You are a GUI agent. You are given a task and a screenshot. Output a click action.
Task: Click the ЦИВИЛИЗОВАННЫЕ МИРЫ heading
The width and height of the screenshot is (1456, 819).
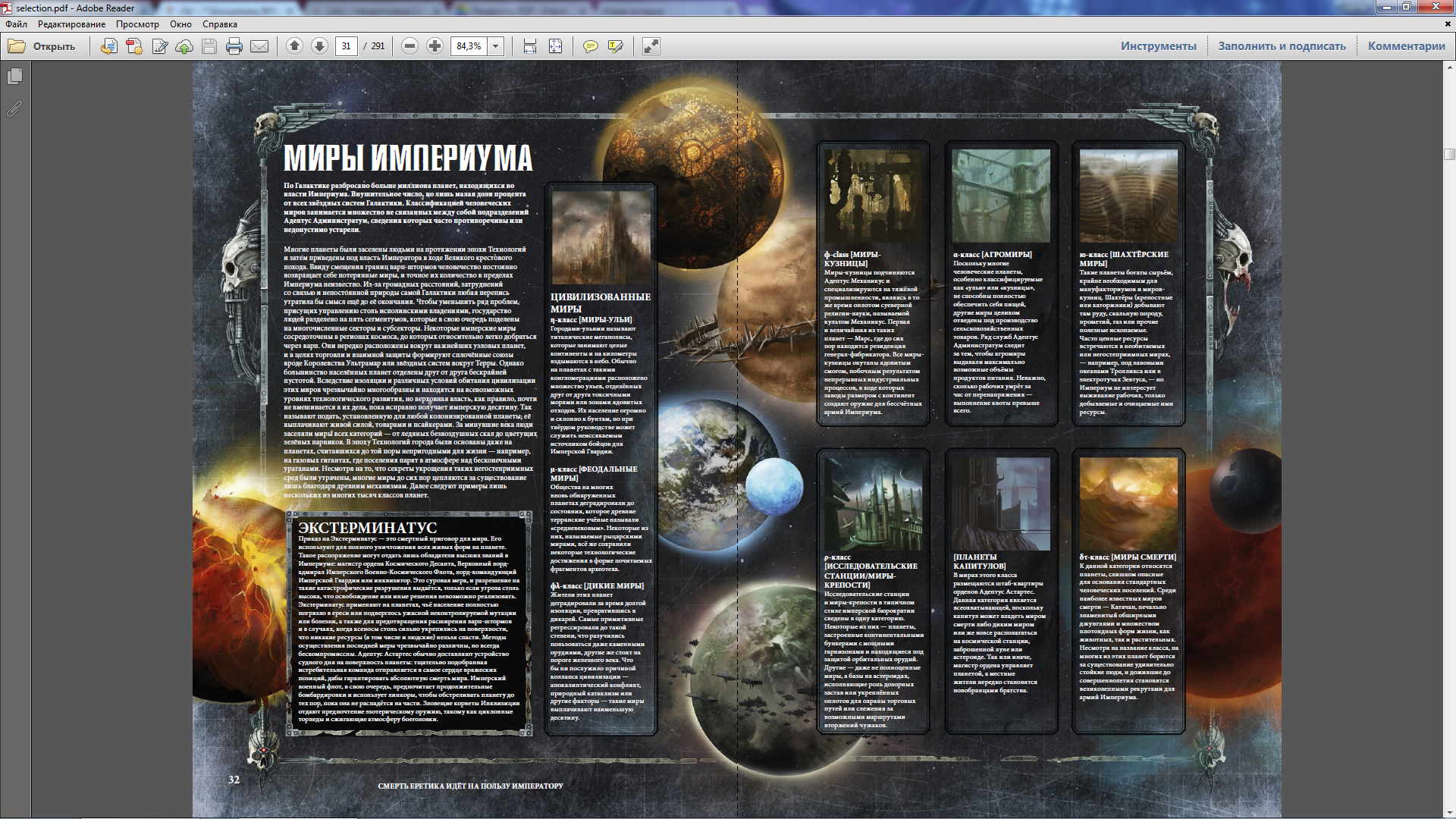[600, 303]
